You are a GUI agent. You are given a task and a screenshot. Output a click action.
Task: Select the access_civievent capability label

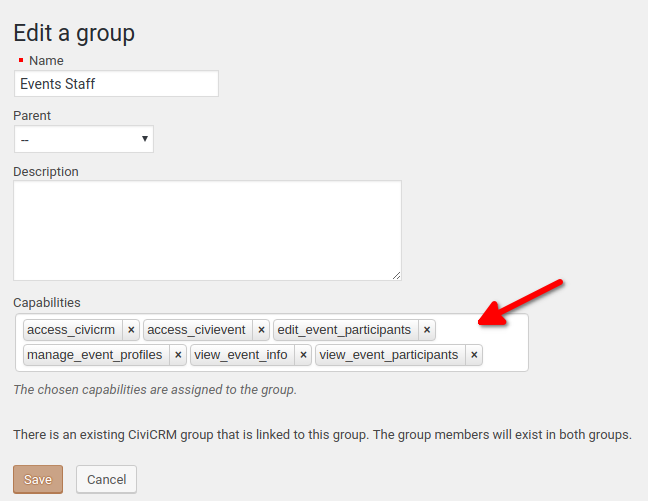coord(196,330)
